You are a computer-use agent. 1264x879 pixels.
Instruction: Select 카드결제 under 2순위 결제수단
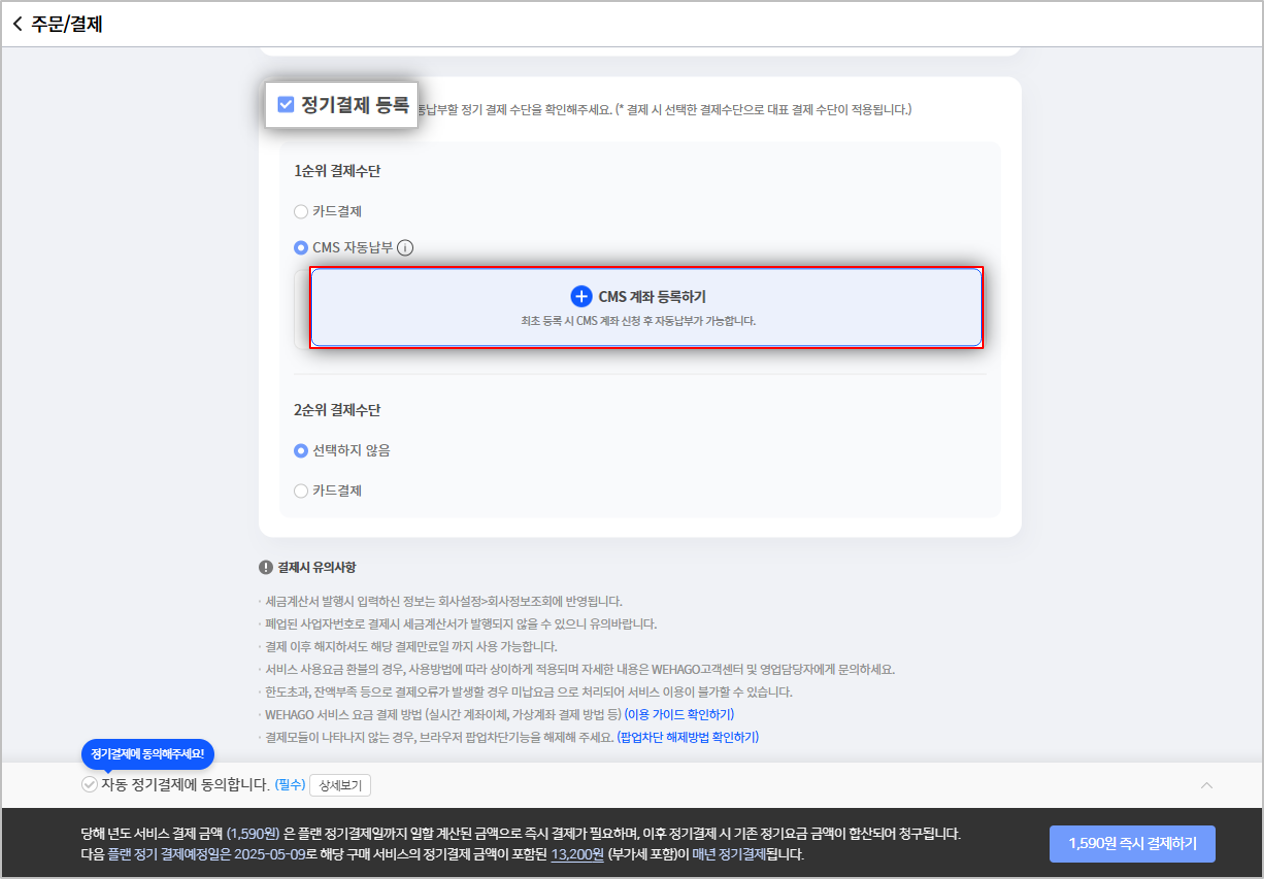(x=301, y=491)
